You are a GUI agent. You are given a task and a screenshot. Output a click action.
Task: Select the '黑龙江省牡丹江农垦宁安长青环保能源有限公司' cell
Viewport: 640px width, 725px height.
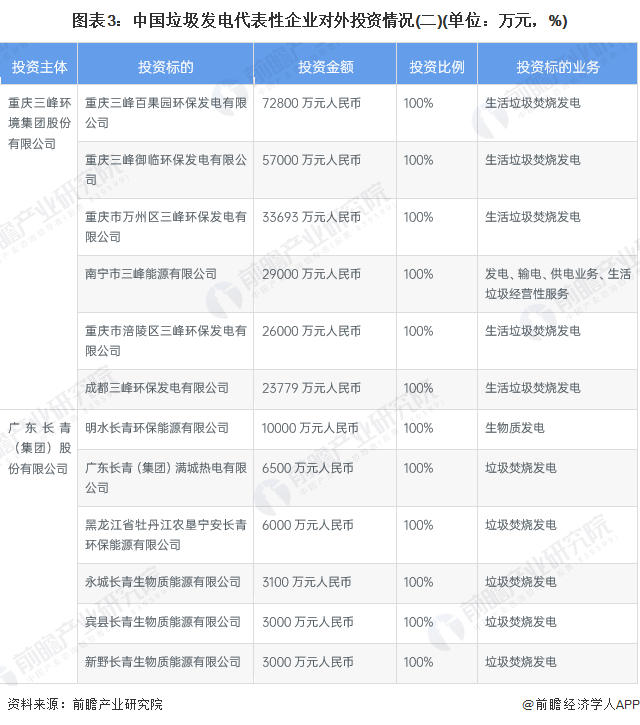click(165, 535)
